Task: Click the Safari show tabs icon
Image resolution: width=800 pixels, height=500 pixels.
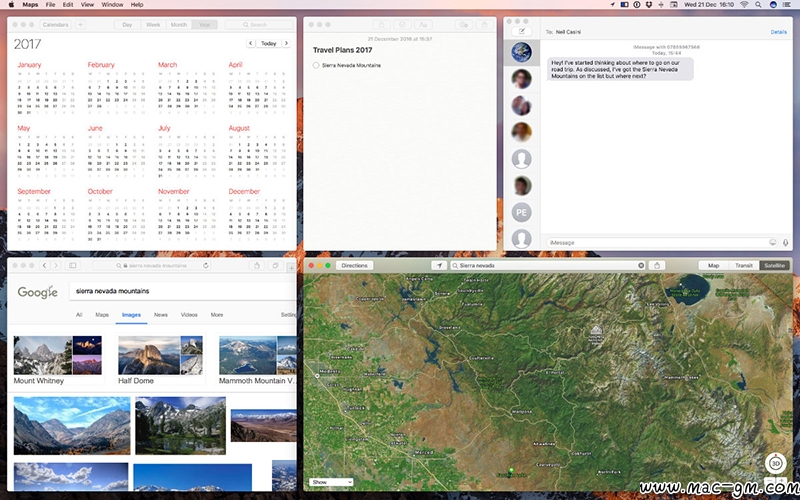Action: [x=276, y=265]
